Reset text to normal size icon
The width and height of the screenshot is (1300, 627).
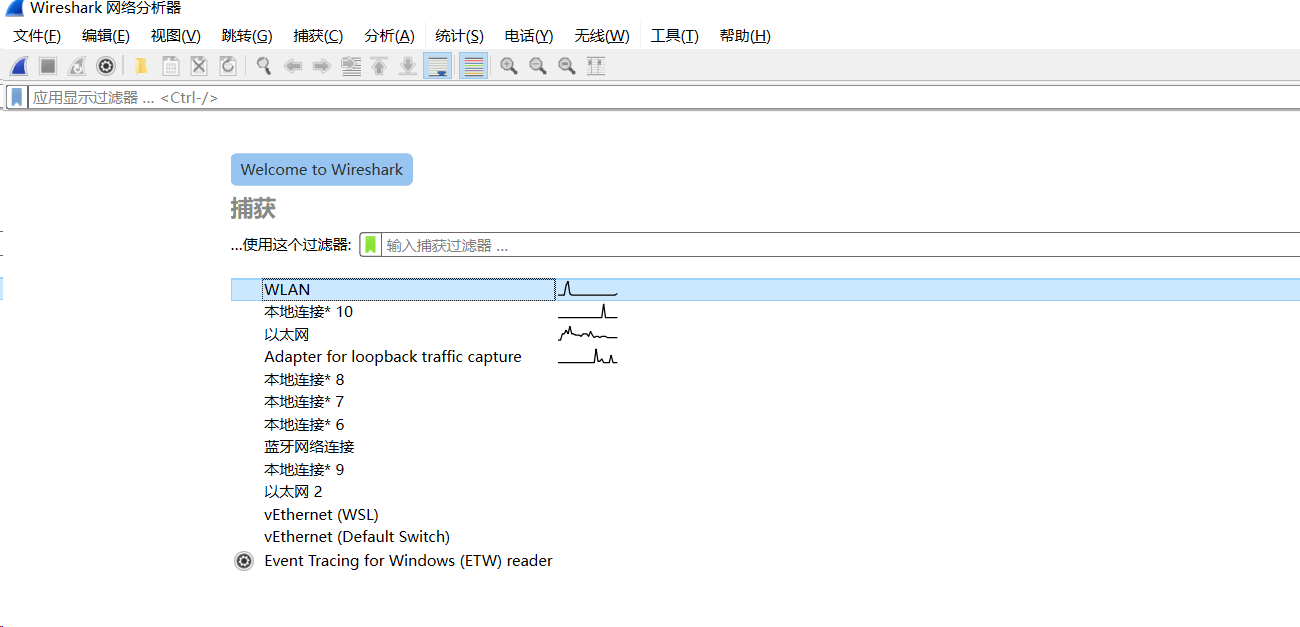[567, 66]
